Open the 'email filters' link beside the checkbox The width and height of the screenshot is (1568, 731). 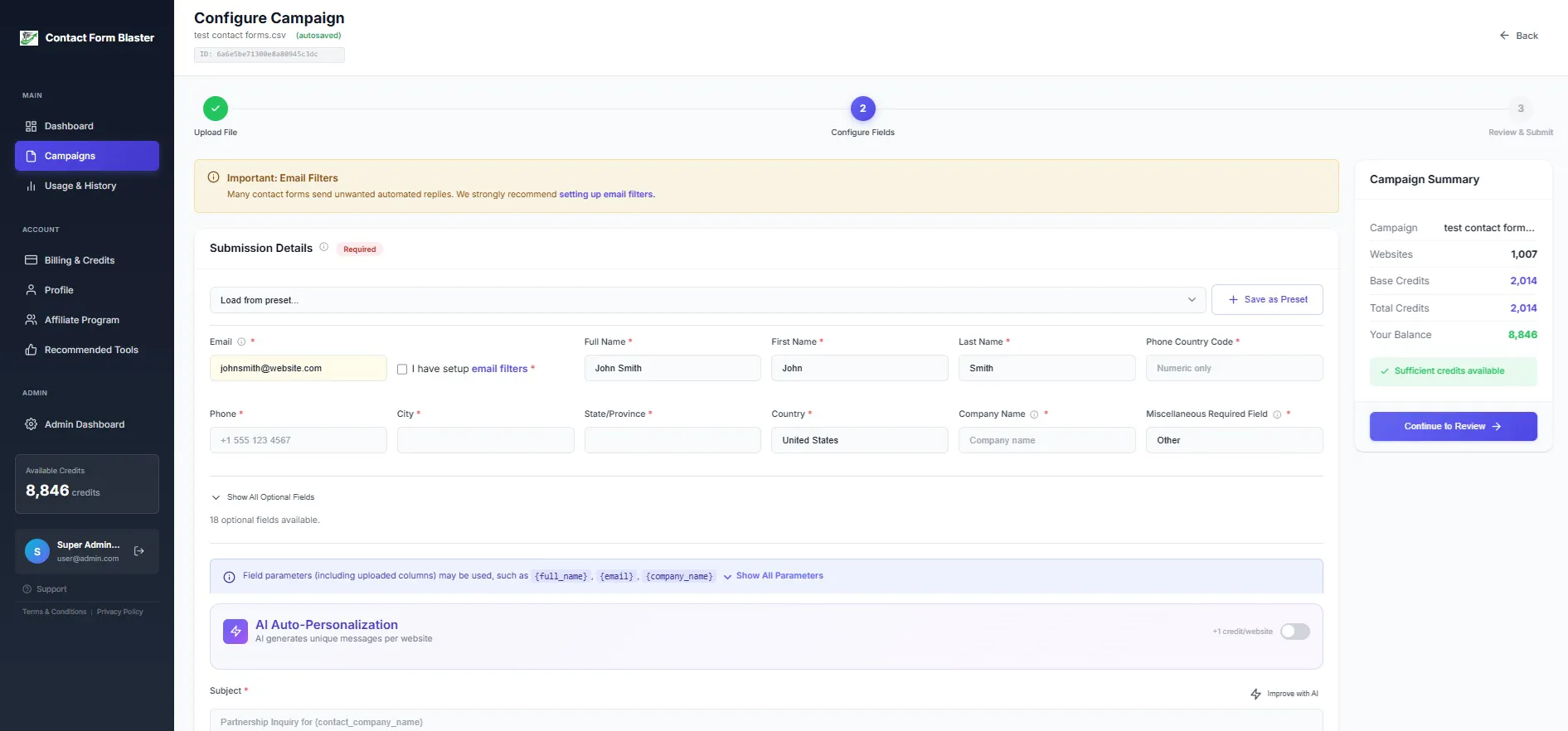click(x=499, y=369)
